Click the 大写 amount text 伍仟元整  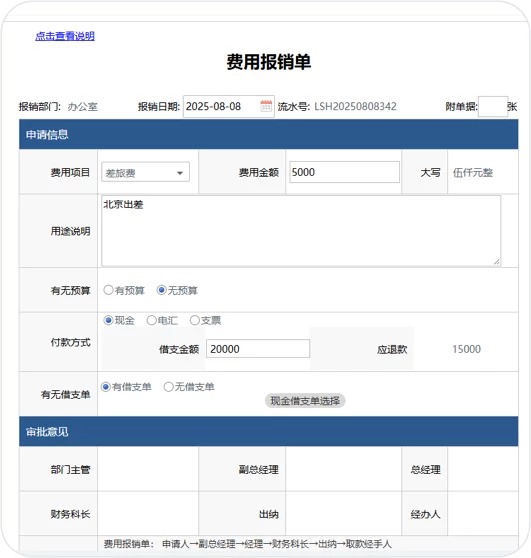coord(473,173)
